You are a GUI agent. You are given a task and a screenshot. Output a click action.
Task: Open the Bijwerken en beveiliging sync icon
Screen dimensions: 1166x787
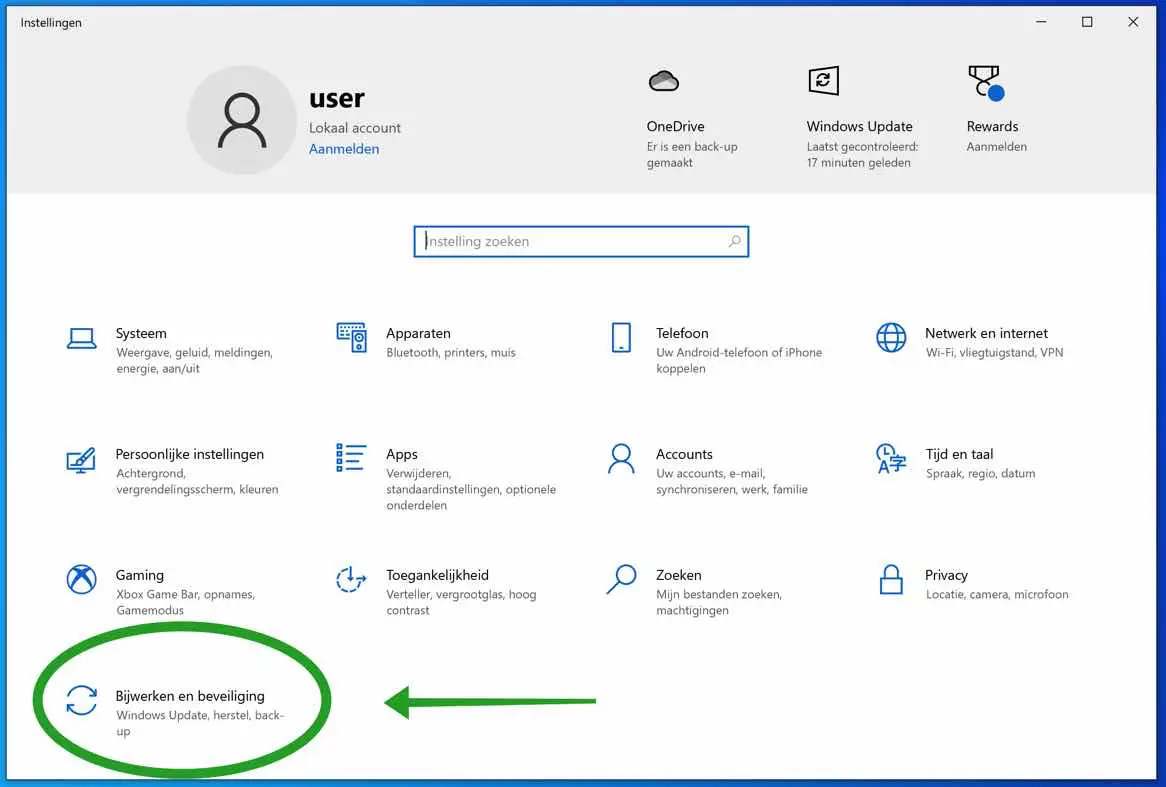(81, 701)
